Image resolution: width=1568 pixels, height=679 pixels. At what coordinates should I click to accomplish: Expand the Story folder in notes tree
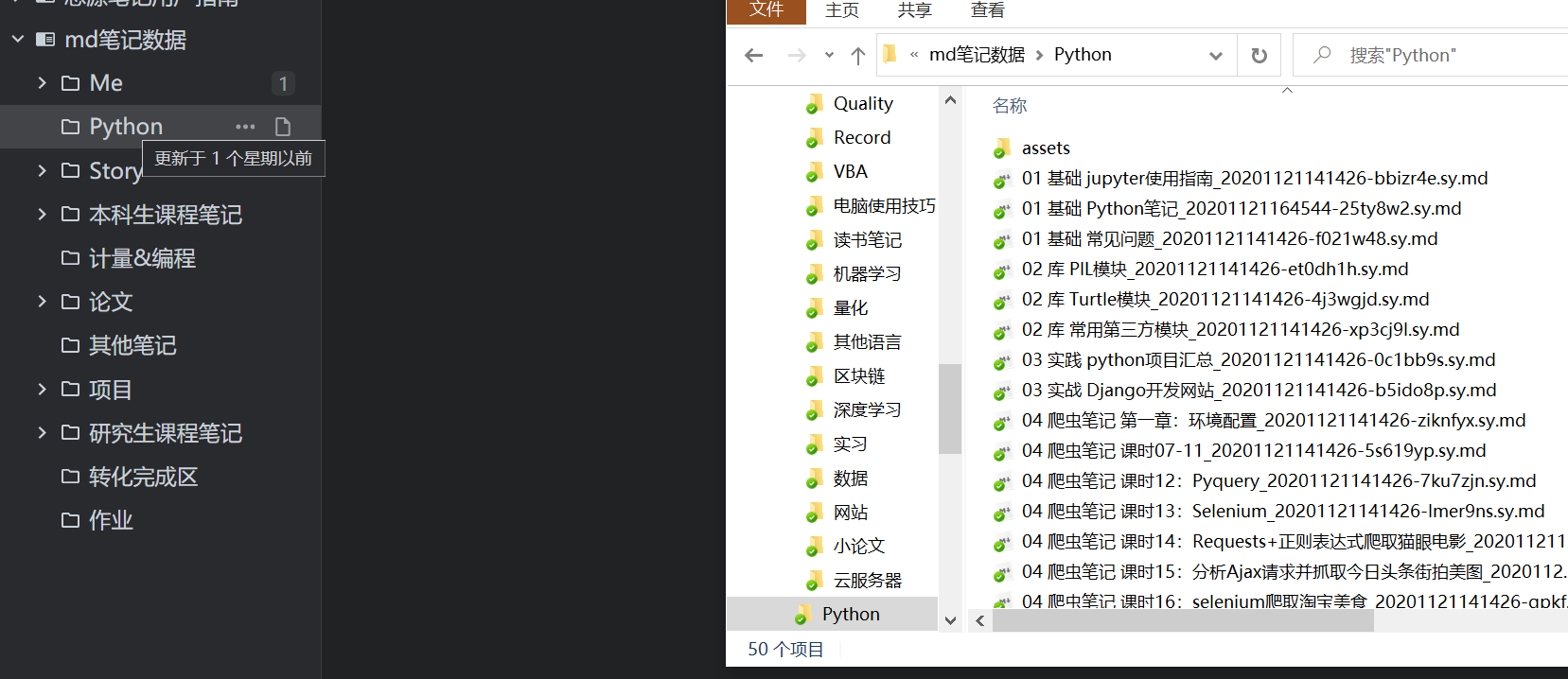point(42,170)
